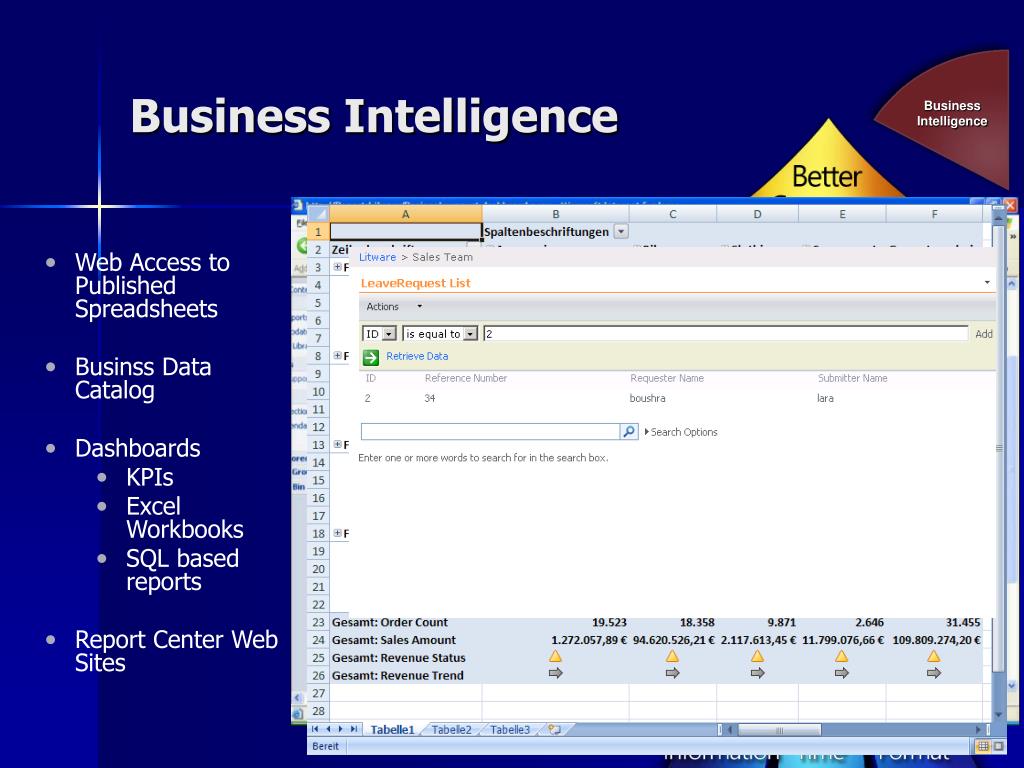Click the LeaveRequest List title
This screenshot has width=1024, height=768.
coord(415,283)
